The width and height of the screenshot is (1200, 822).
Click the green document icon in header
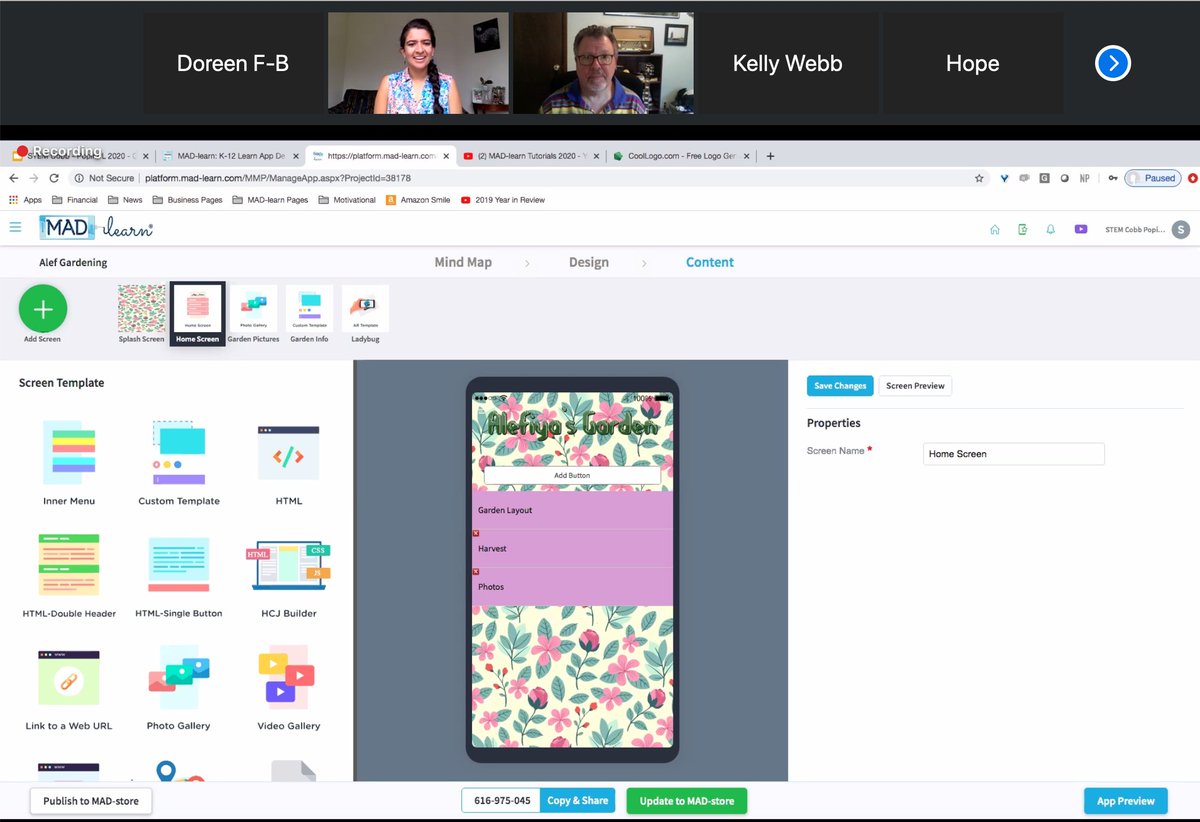(x=1022, y=229)
